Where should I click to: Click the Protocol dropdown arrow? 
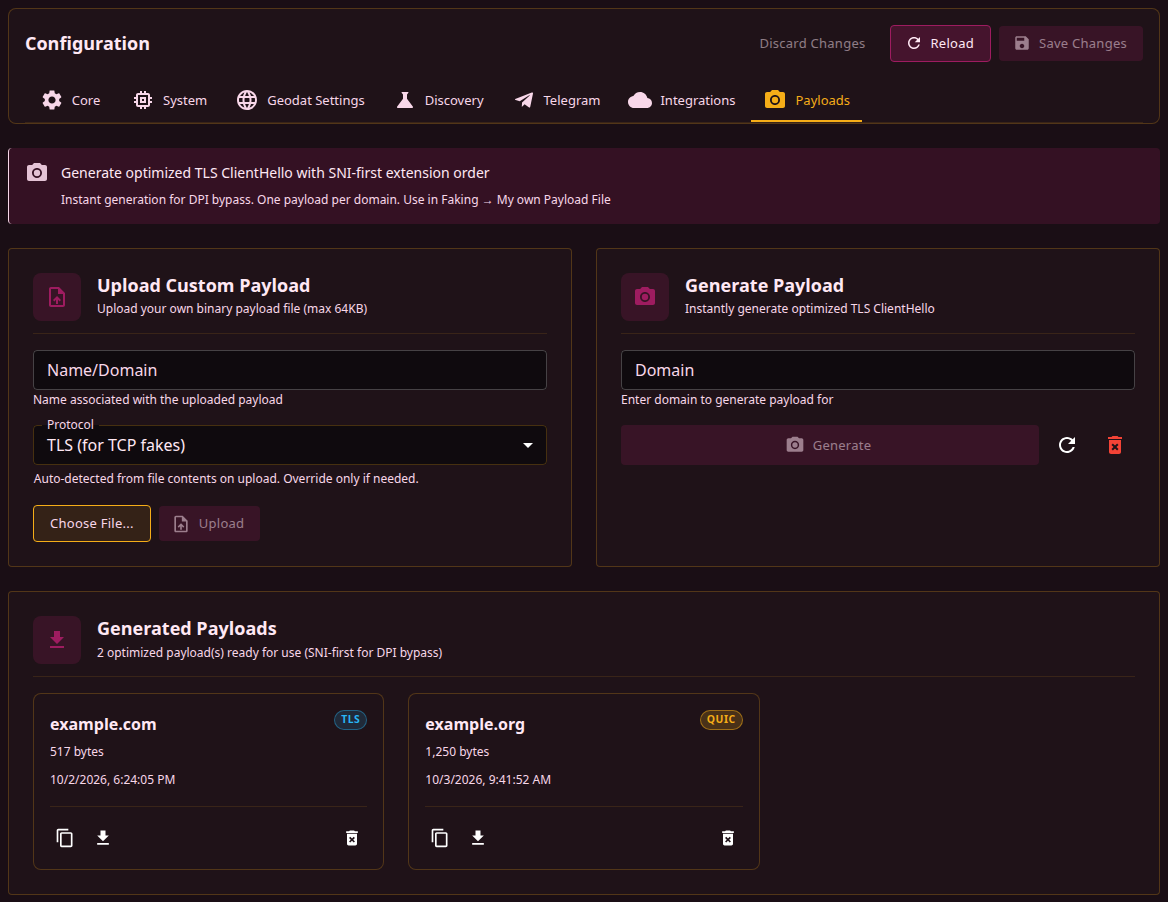point(528,445)
